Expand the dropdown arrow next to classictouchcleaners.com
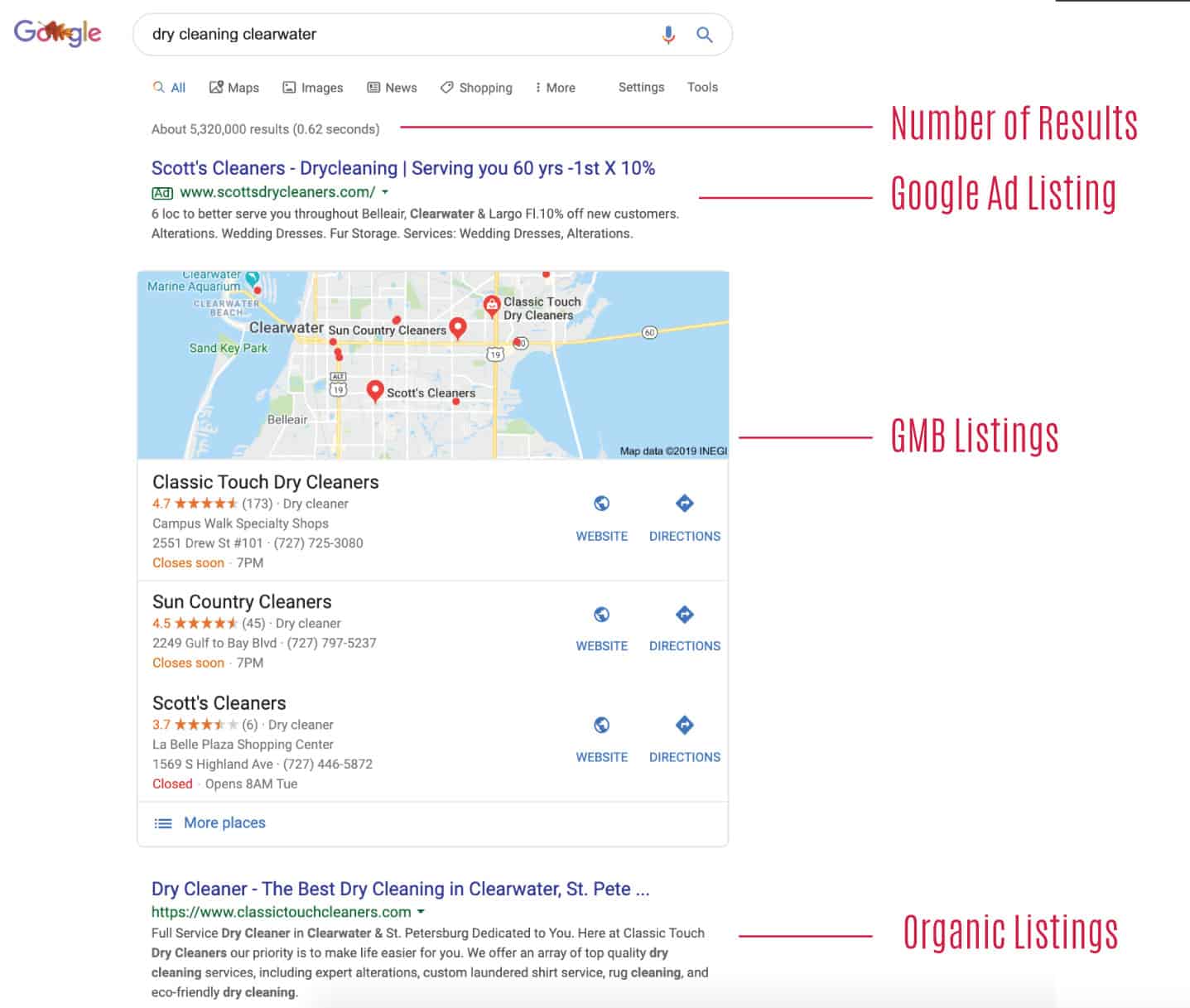This screenshot has width=1190, height=1008. coord(422,911)
